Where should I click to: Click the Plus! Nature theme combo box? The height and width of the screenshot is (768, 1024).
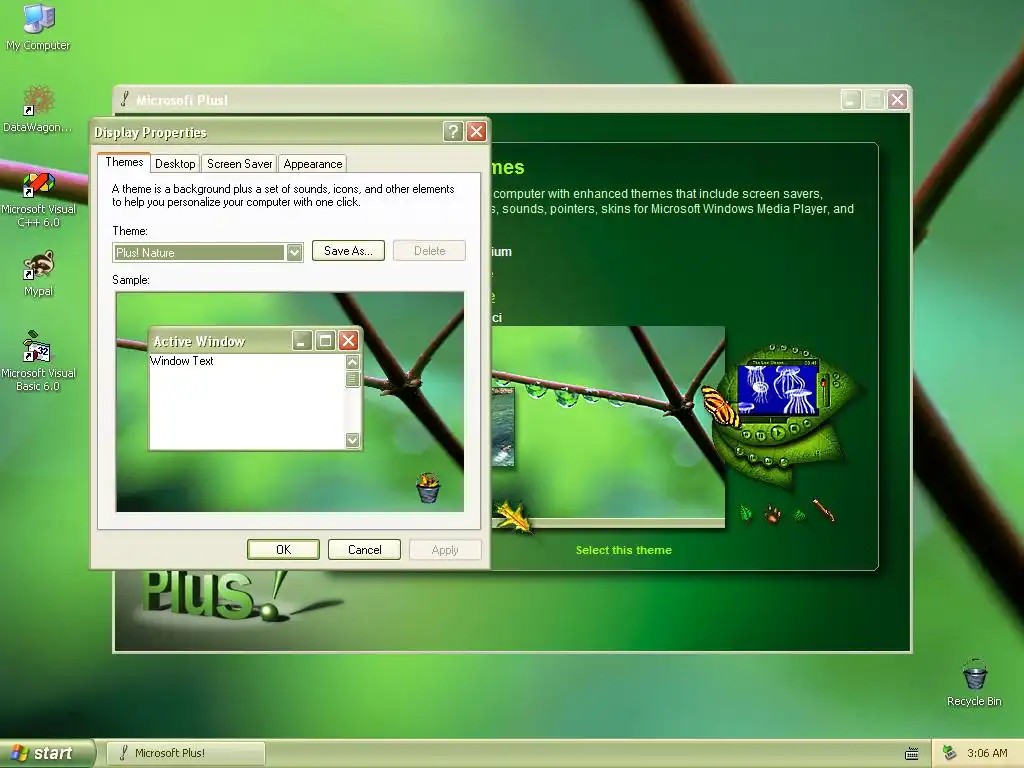pos(208,252)
